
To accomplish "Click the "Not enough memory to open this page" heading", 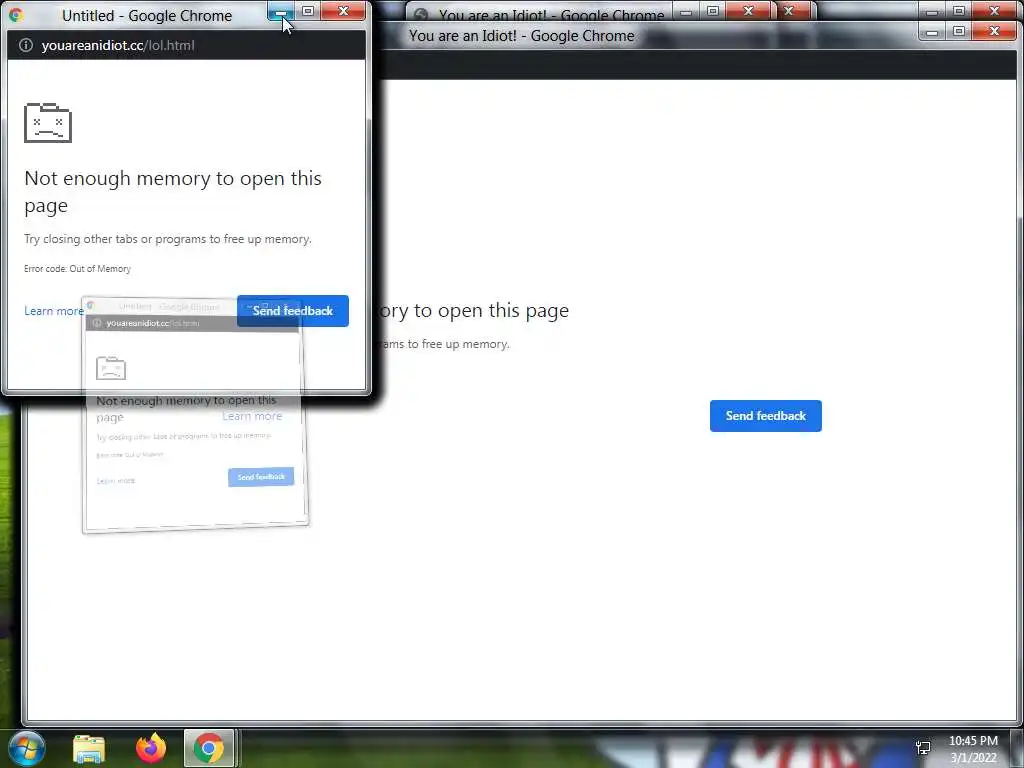I will (173, 191).
